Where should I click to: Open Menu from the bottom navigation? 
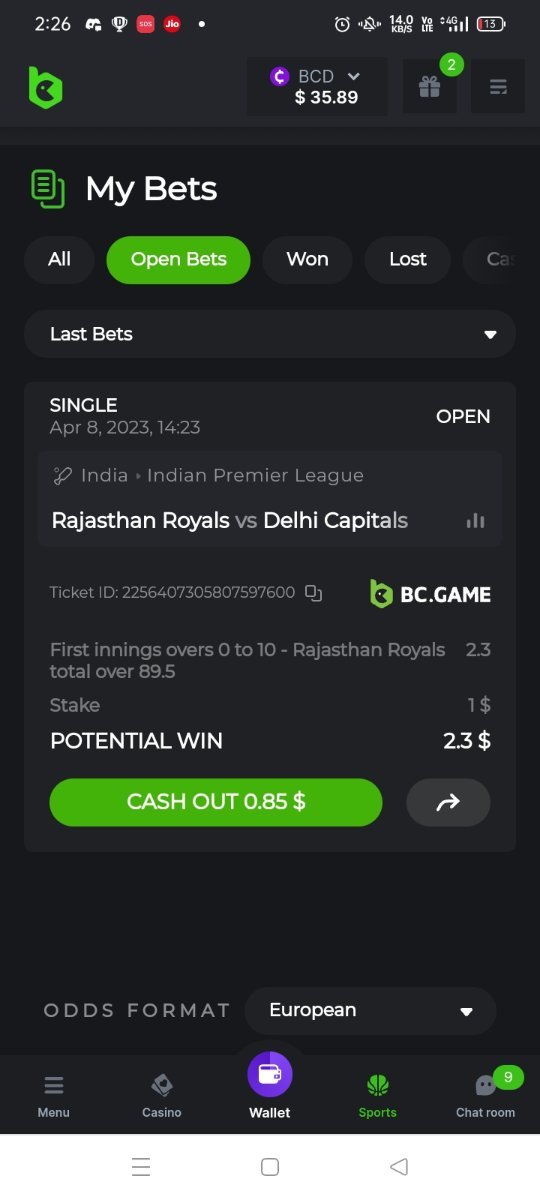[x=54, y=1095]
